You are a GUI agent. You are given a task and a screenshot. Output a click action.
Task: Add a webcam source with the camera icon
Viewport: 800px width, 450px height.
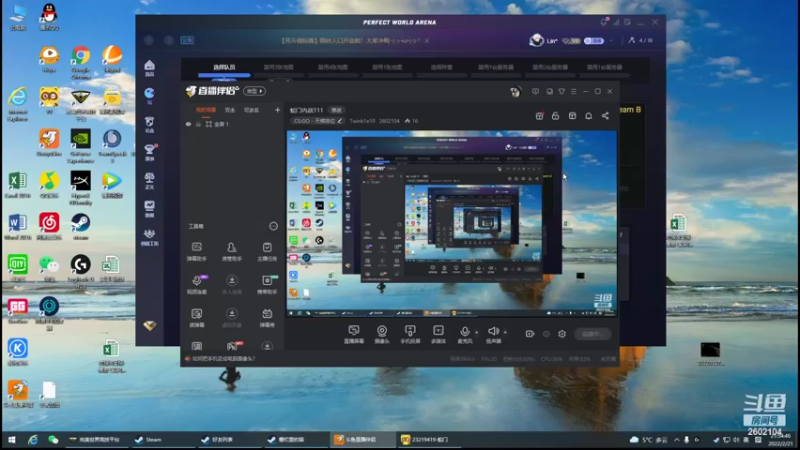click(x=382, y=331)
